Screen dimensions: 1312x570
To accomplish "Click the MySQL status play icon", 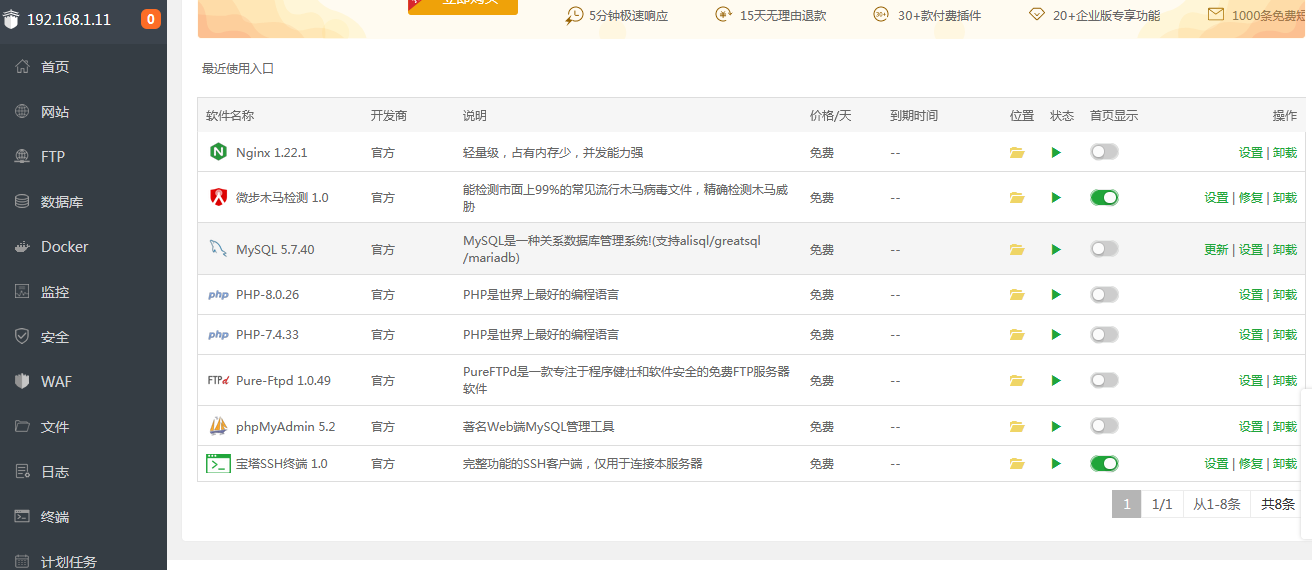I will (x=1056, y=249).
